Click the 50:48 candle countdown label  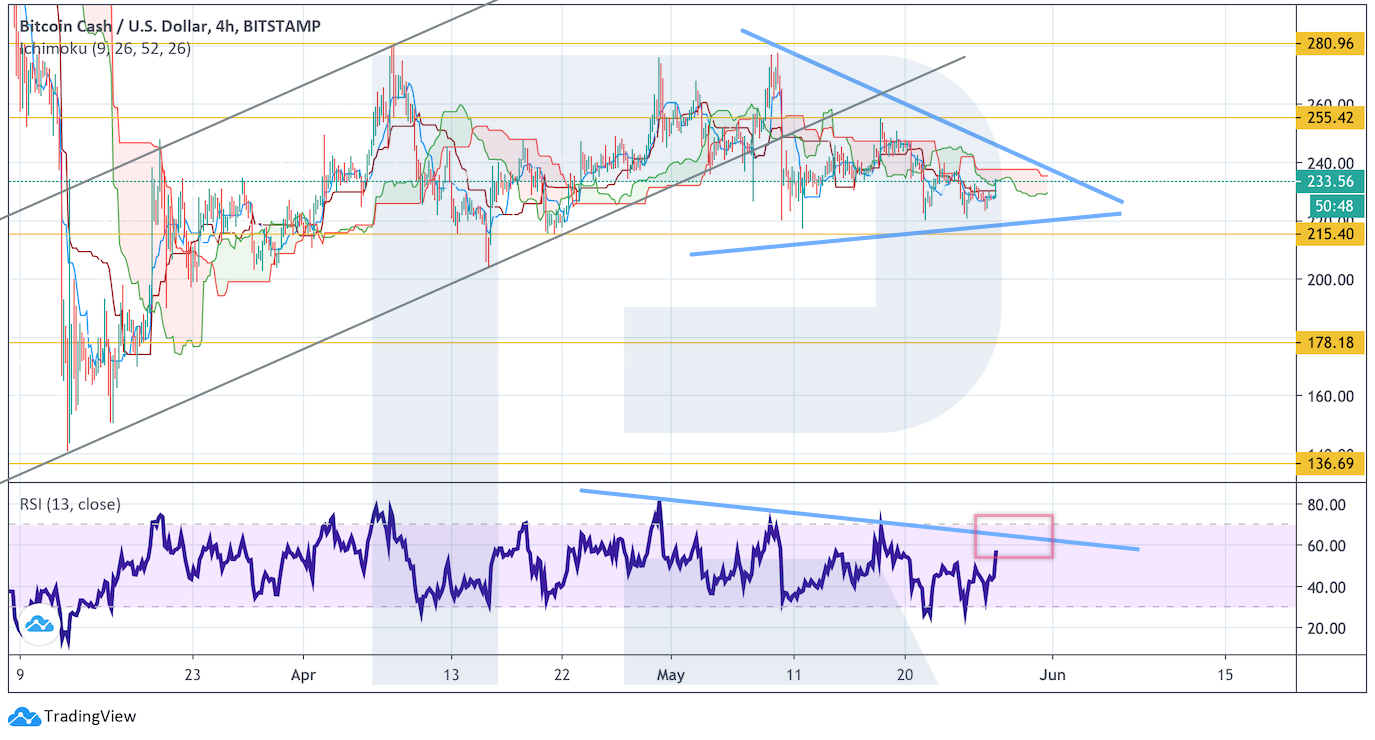coord(1335,205)
